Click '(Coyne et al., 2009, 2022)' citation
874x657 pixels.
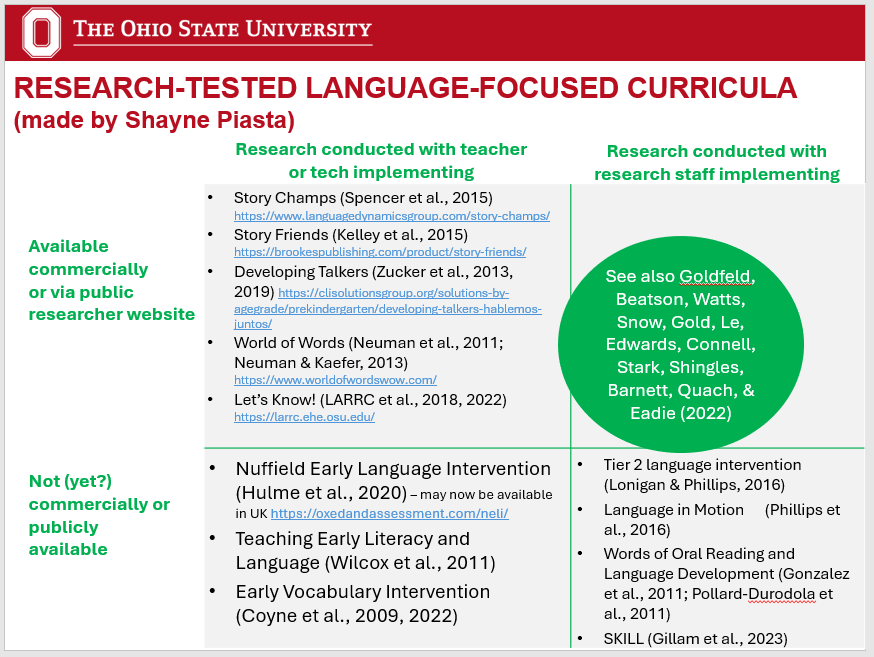tap(347, 616)
